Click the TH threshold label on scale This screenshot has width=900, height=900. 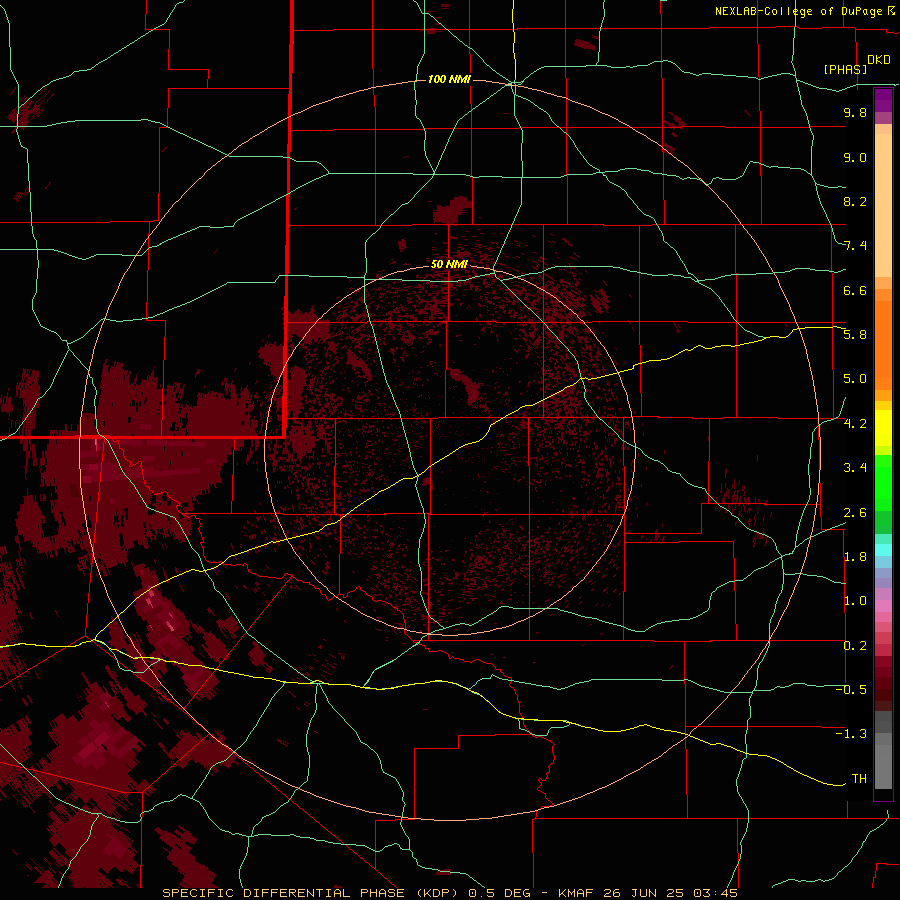click(859, 779)
